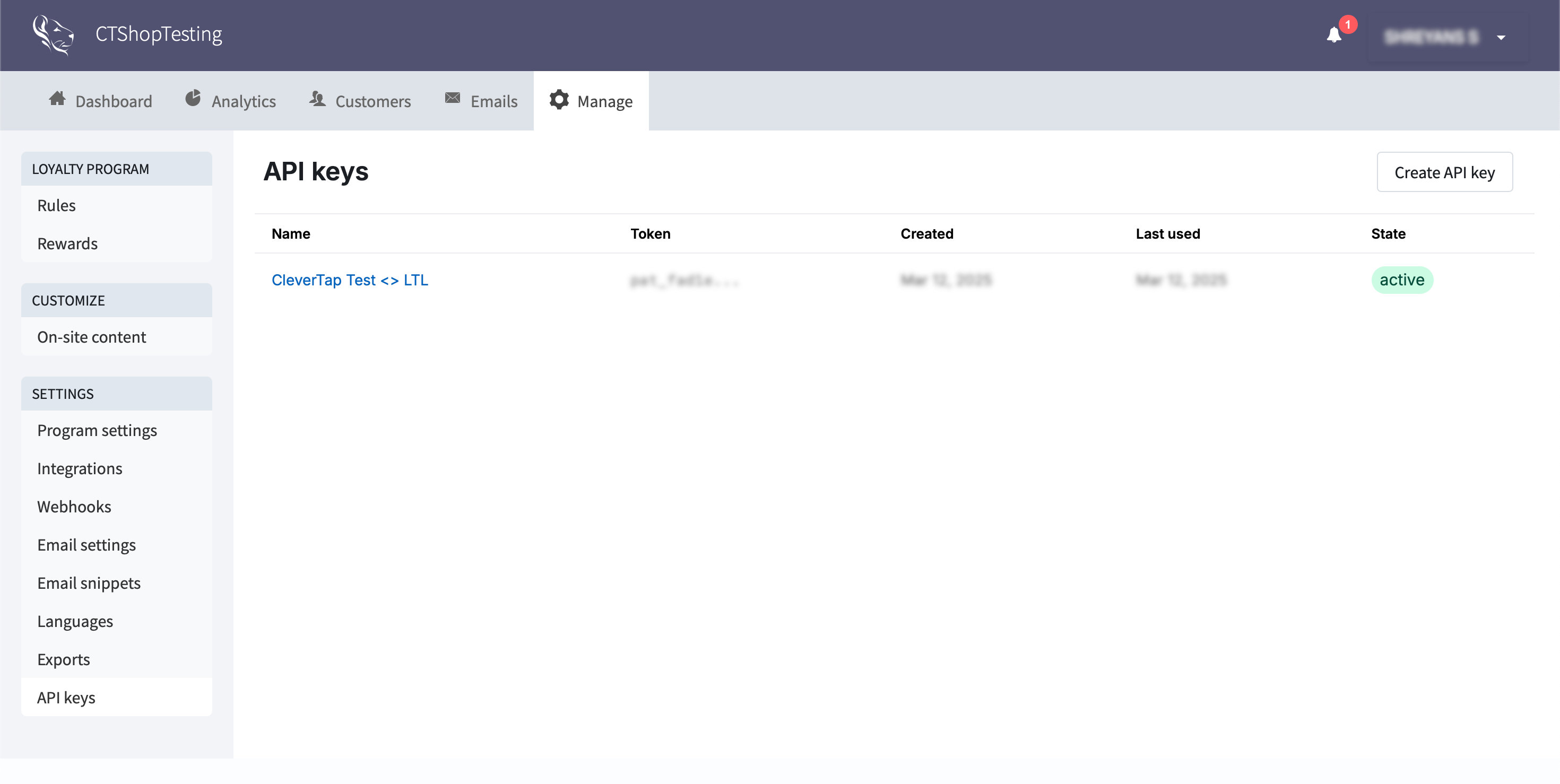This screenshot has height=784, width=1560.
Task: Expand the user account dropdown arrow
Action: coord(1501,38)
